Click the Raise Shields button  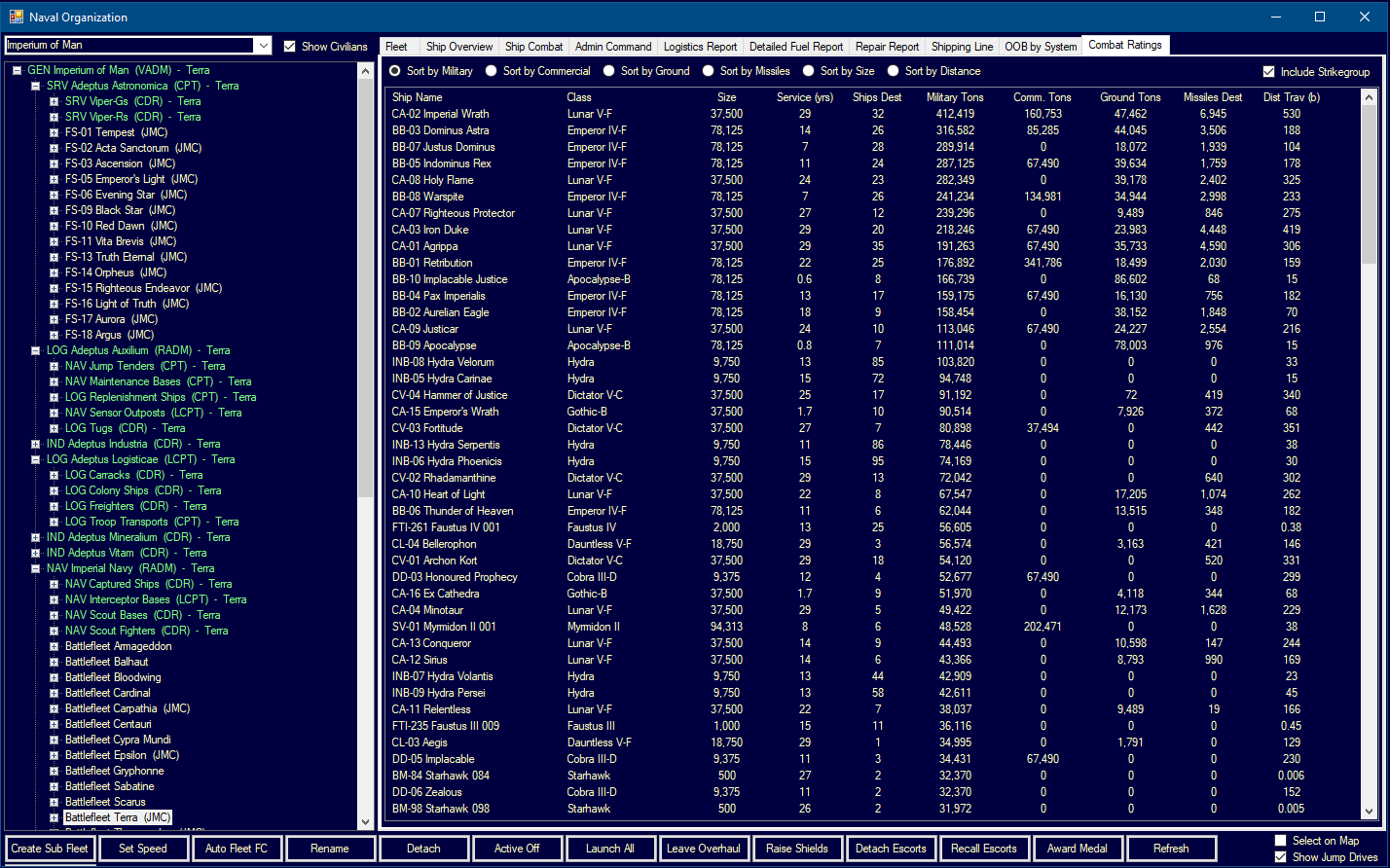(797, 849)
